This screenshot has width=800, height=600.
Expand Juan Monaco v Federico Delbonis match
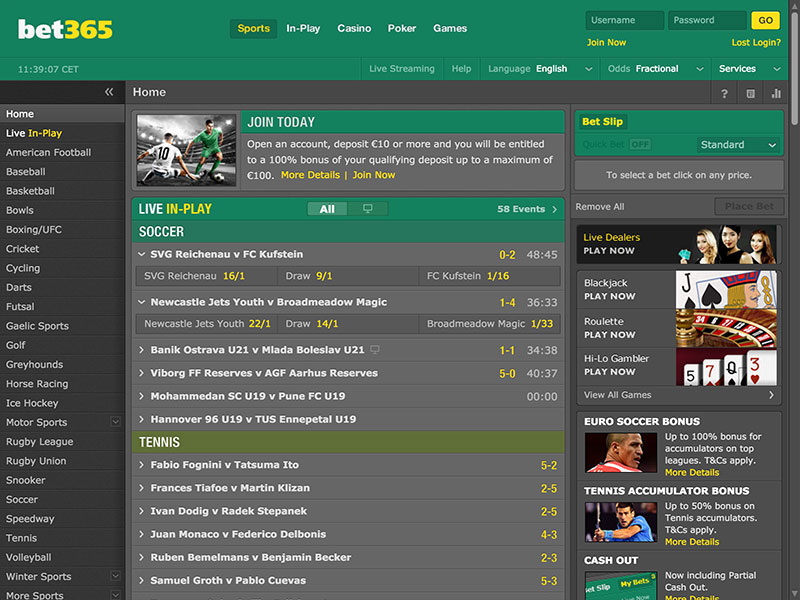point(141,534)
